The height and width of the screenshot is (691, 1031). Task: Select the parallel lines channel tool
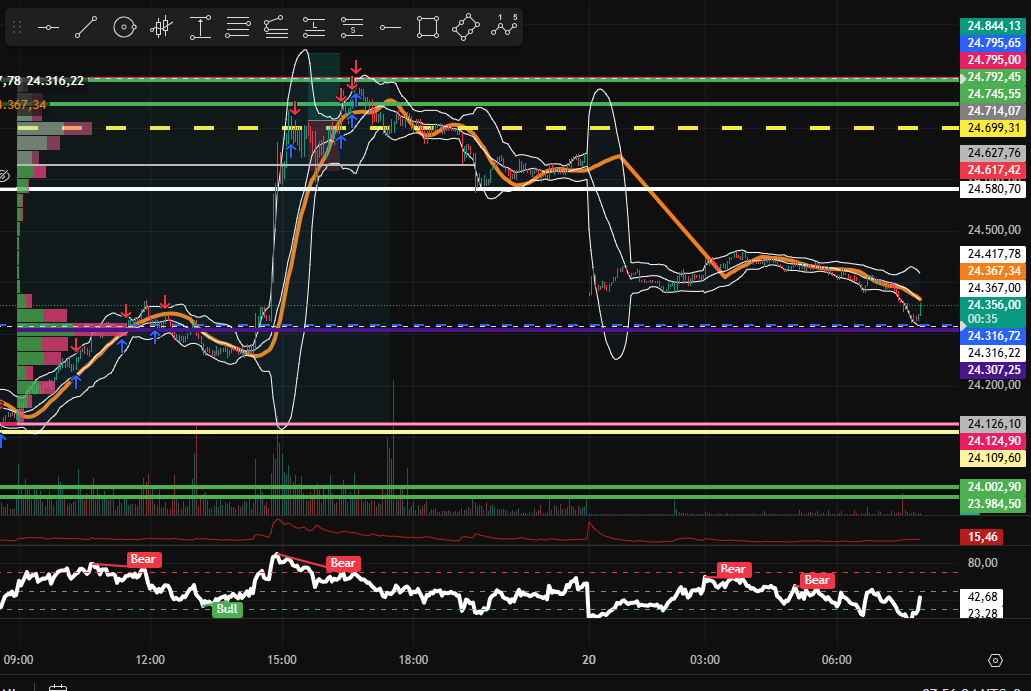click(x=237, y=27)
